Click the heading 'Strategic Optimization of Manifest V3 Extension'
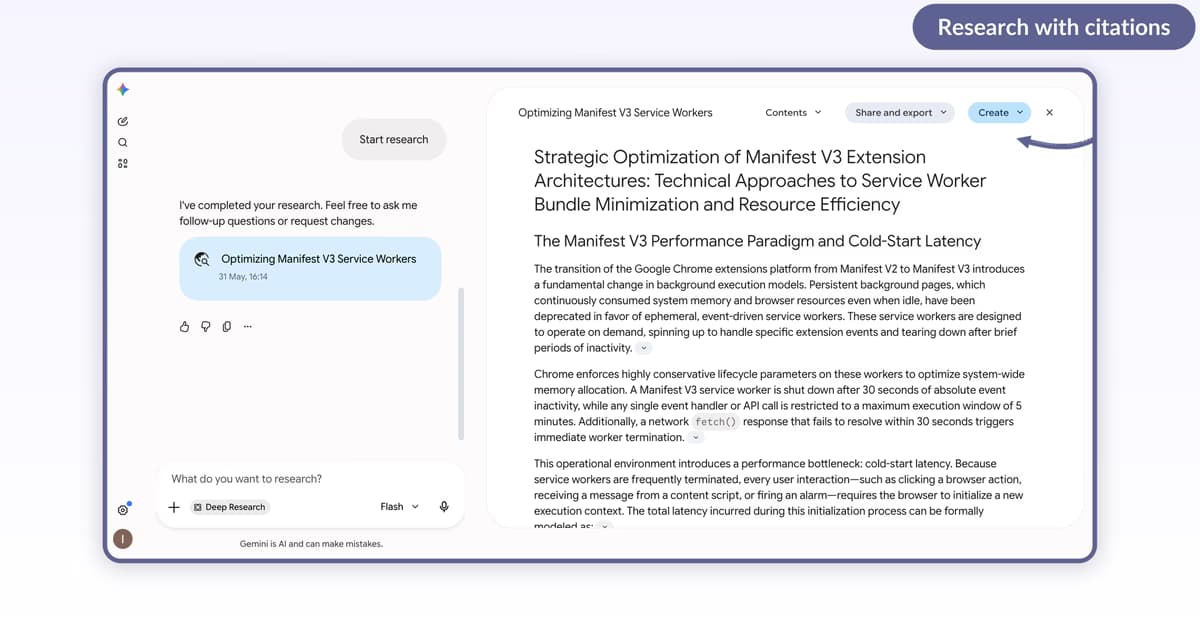Screen dimensions: 1200x630 730,157
